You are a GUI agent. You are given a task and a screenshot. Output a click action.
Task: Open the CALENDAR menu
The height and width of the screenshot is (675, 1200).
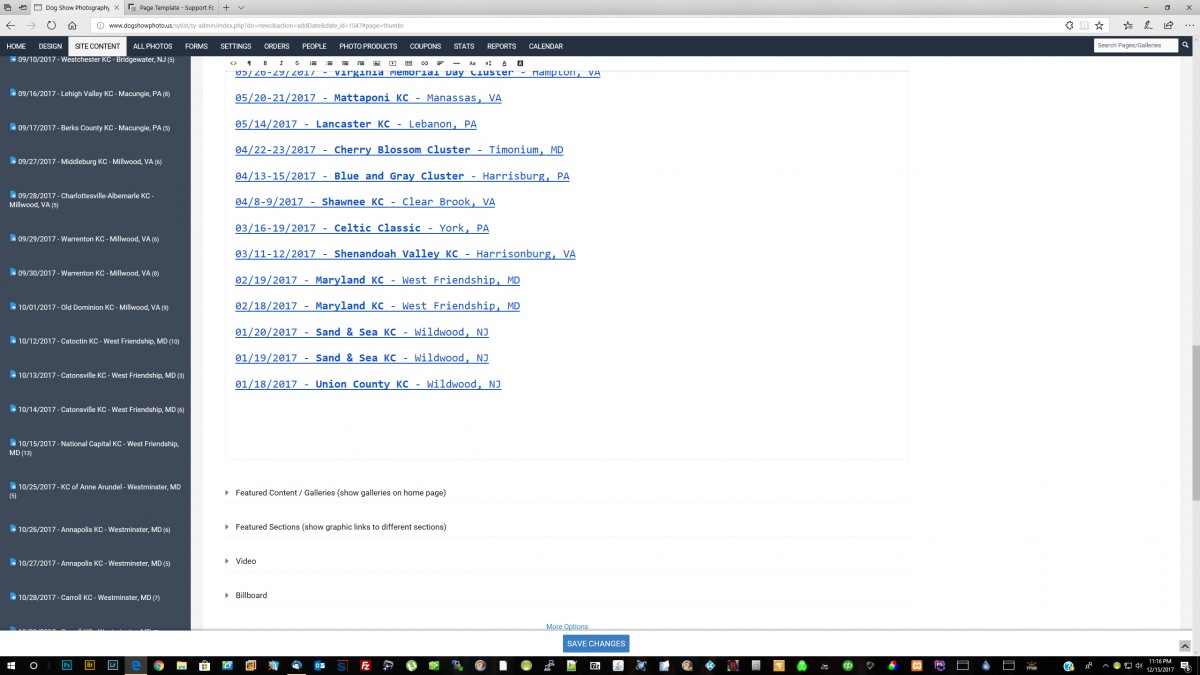click(x=546, y=46)
